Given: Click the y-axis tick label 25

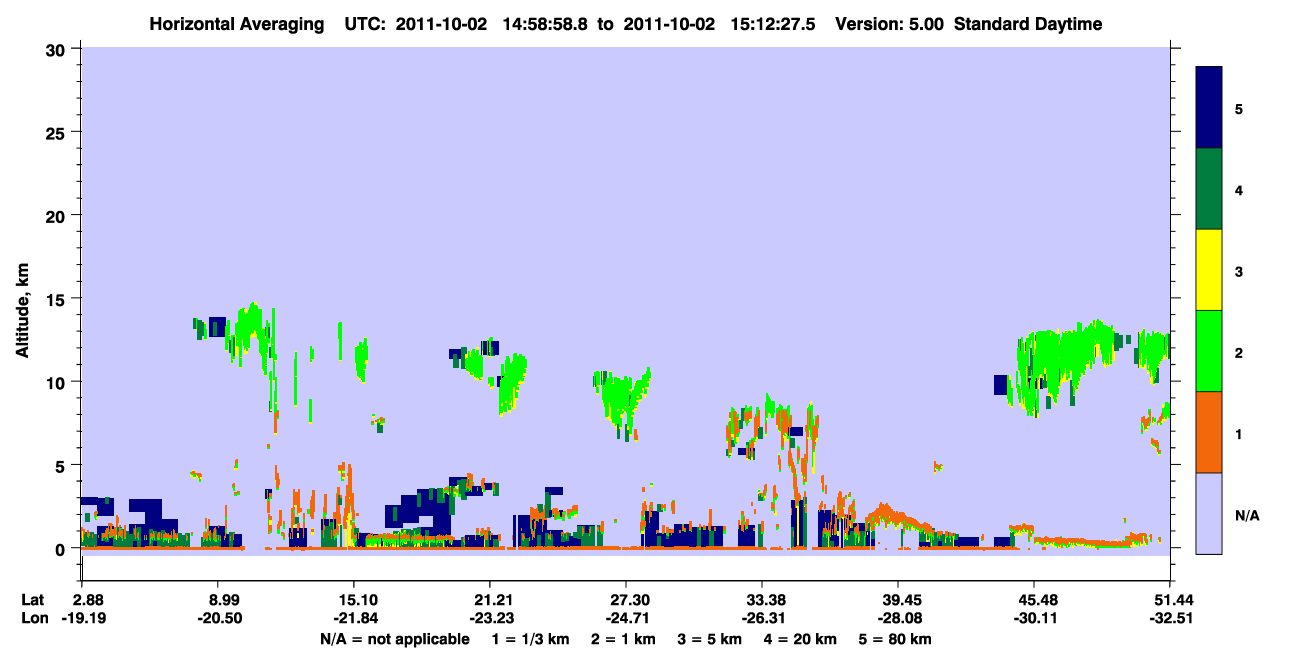Looking at the screenshot, I should tap(58, 132).
